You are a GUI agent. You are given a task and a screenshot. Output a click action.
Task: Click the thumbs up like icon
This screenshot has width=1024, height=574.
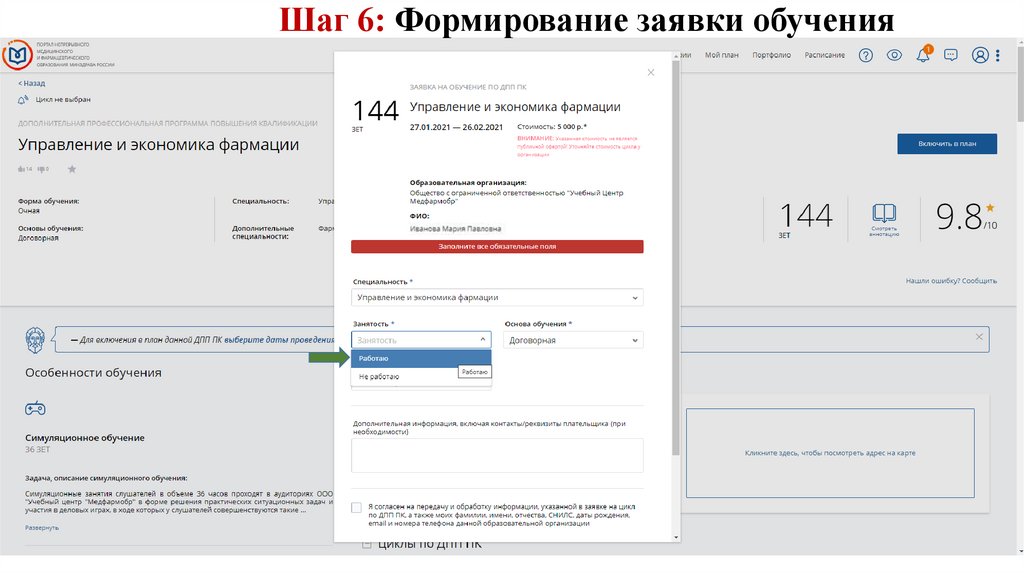(x=22, y=169)
